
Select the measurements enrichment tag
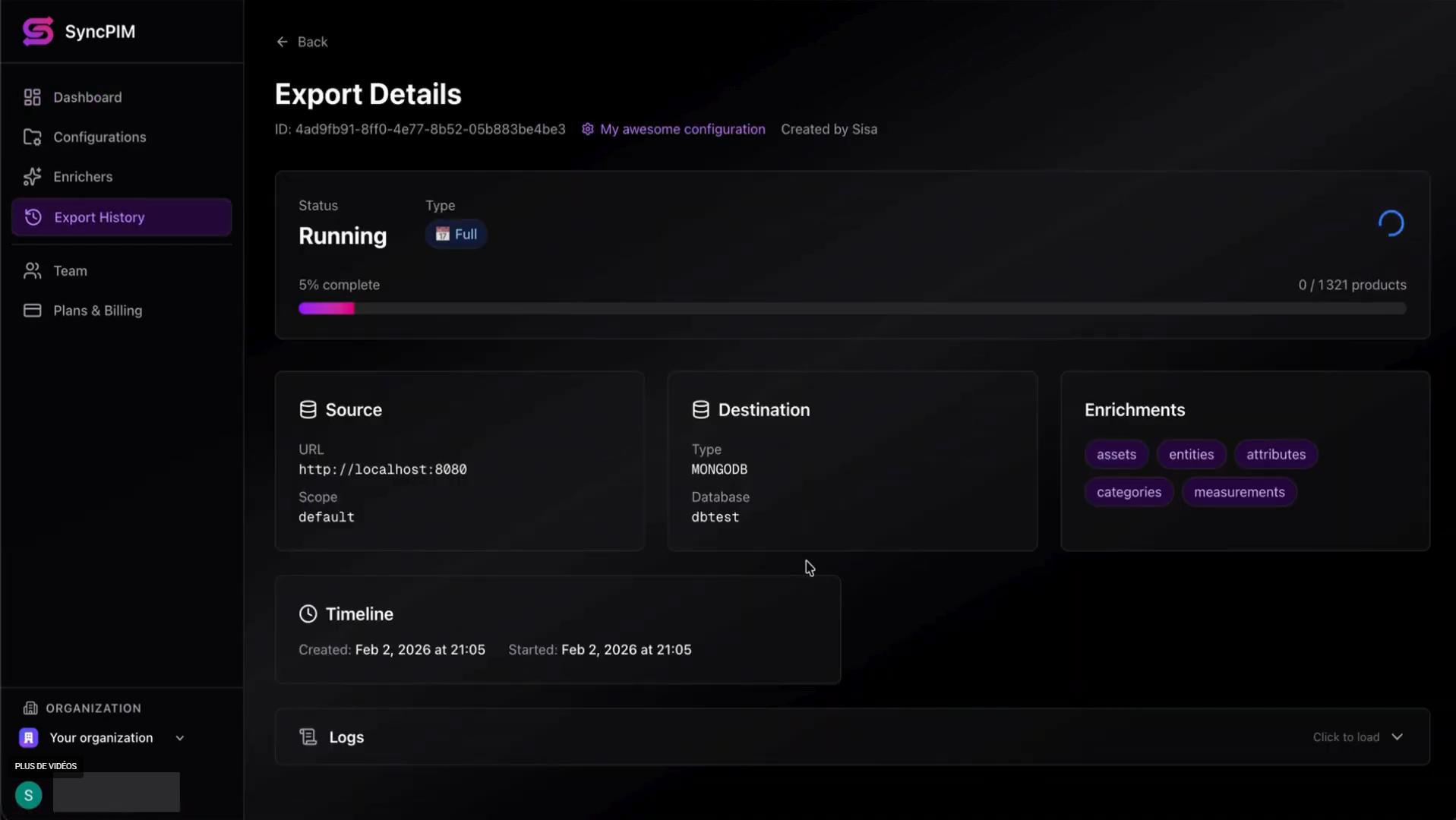point(1239,492)
